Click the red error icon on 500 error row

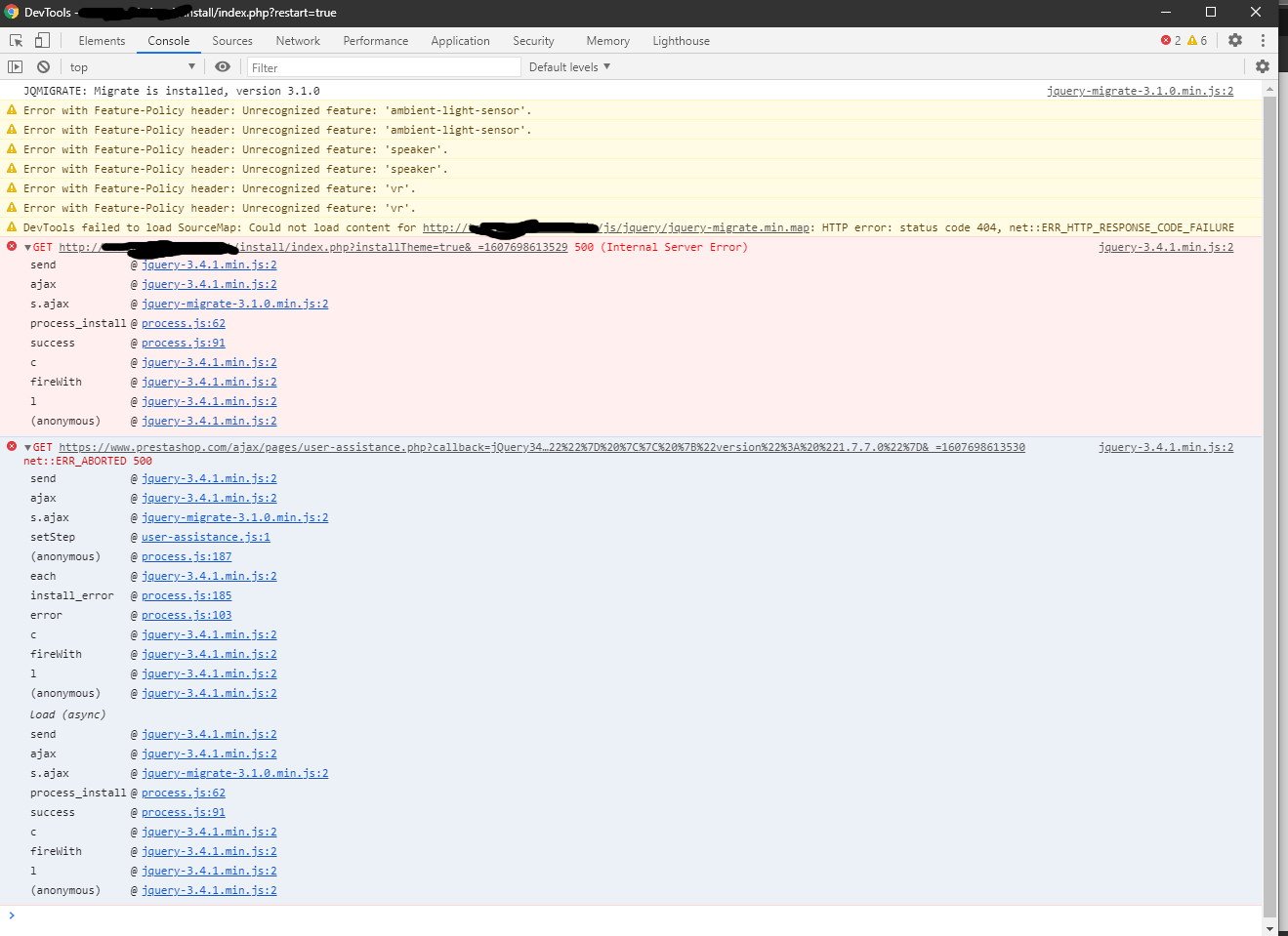point(12,247)
